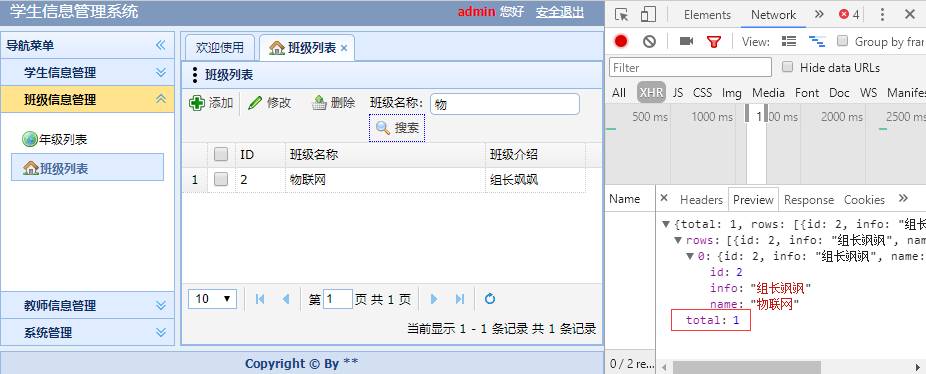
Task: Click the green plus 添加 (add) icon
Action: (x=197, y=103)
